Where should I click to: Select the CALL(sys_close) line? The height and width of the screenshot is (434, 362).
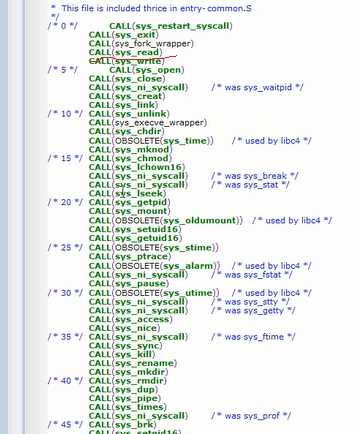127,79
